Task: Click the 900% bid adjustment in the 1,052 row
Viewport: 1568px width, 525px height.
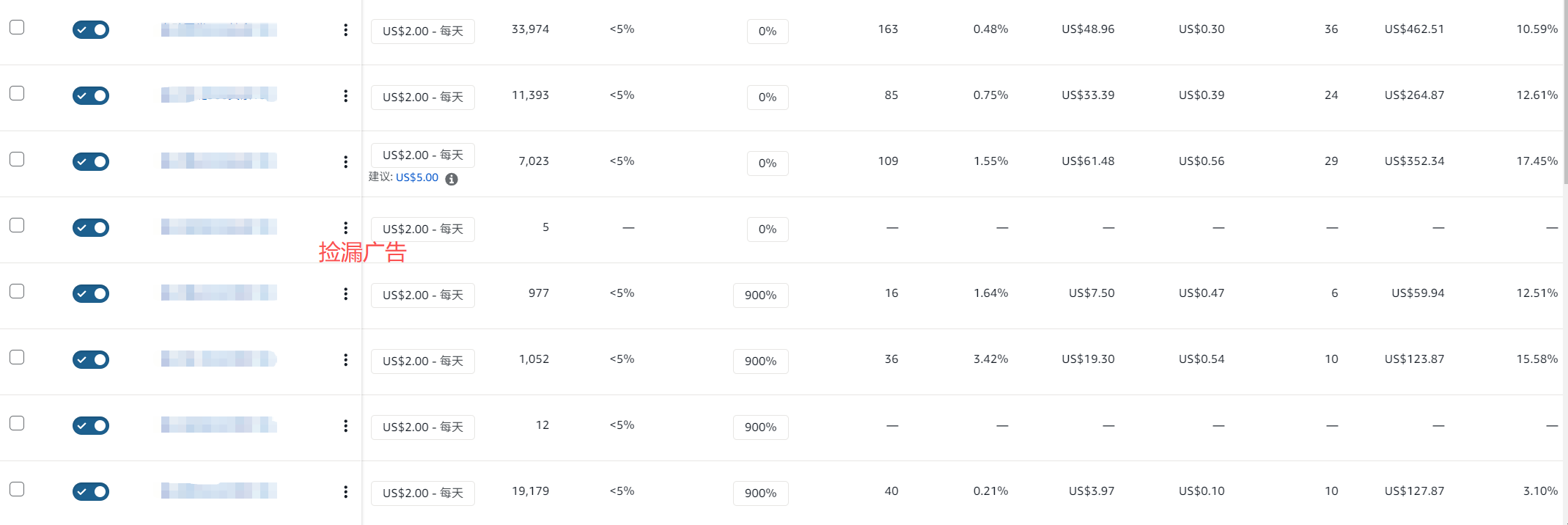Action: coord(760,361)
